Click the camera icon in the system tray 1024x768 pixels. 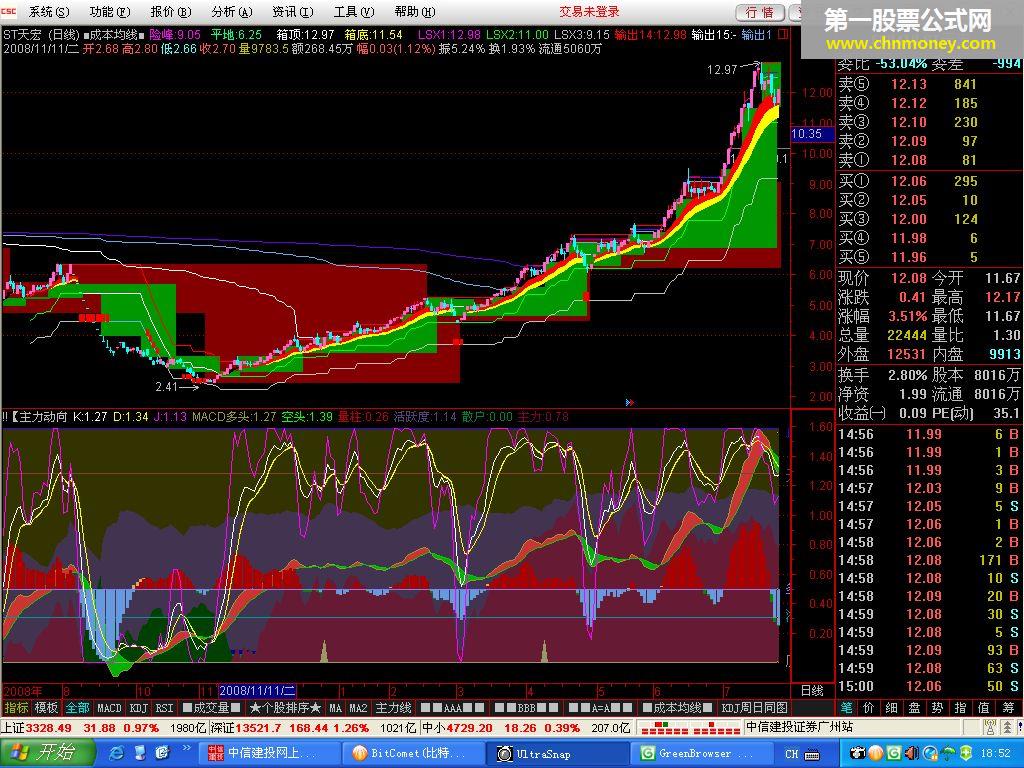858,753
